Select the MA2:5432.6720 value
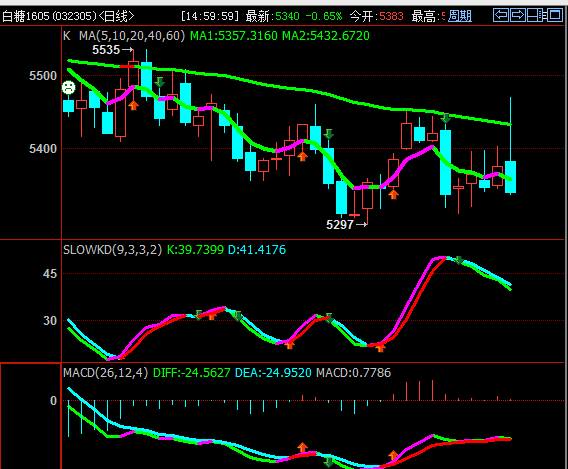Image resolution: width=568 pixels, height=469 pixels. (326, 36)
